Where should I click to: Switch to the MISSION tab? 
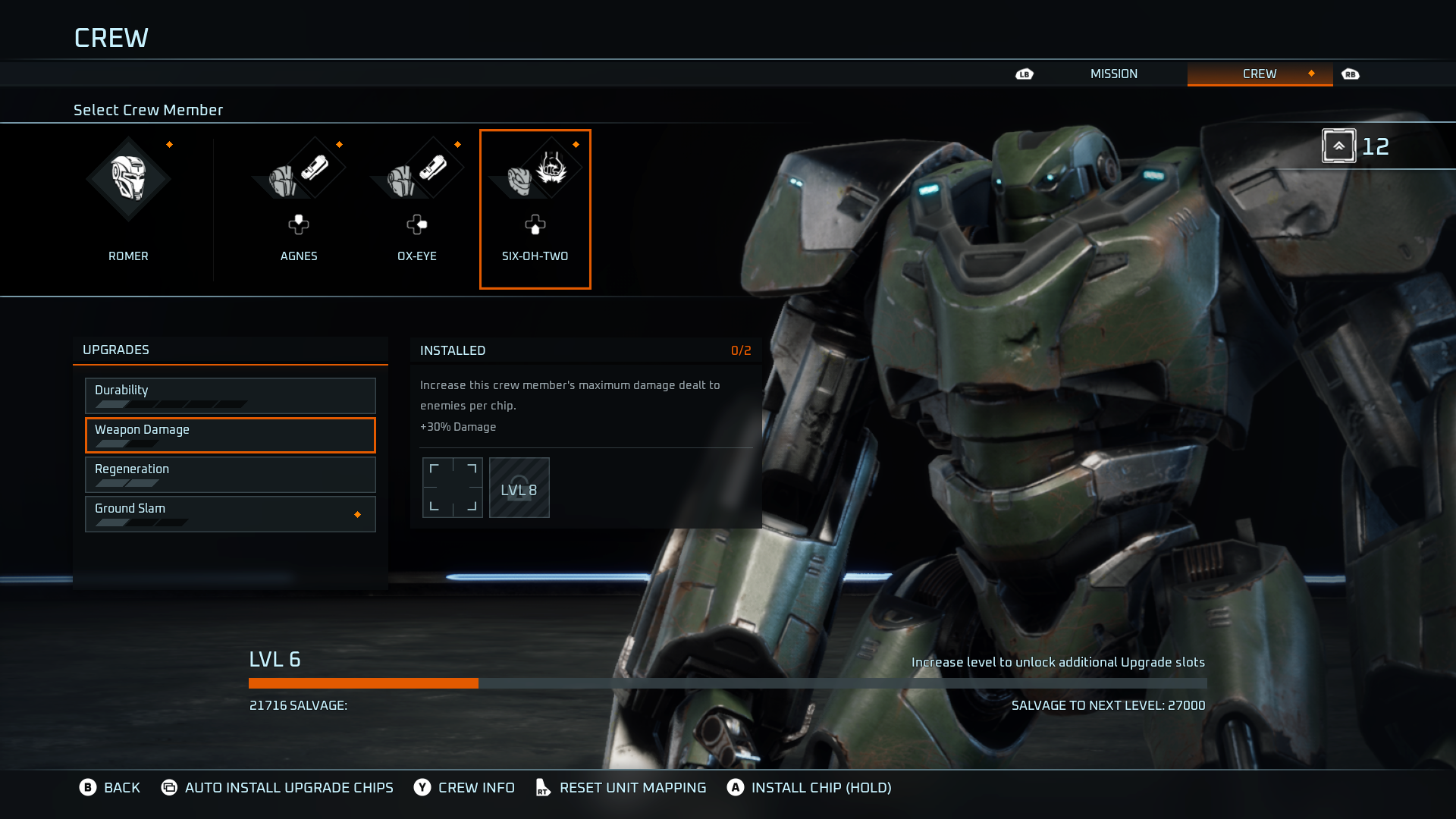click(x=1112, y=74)
